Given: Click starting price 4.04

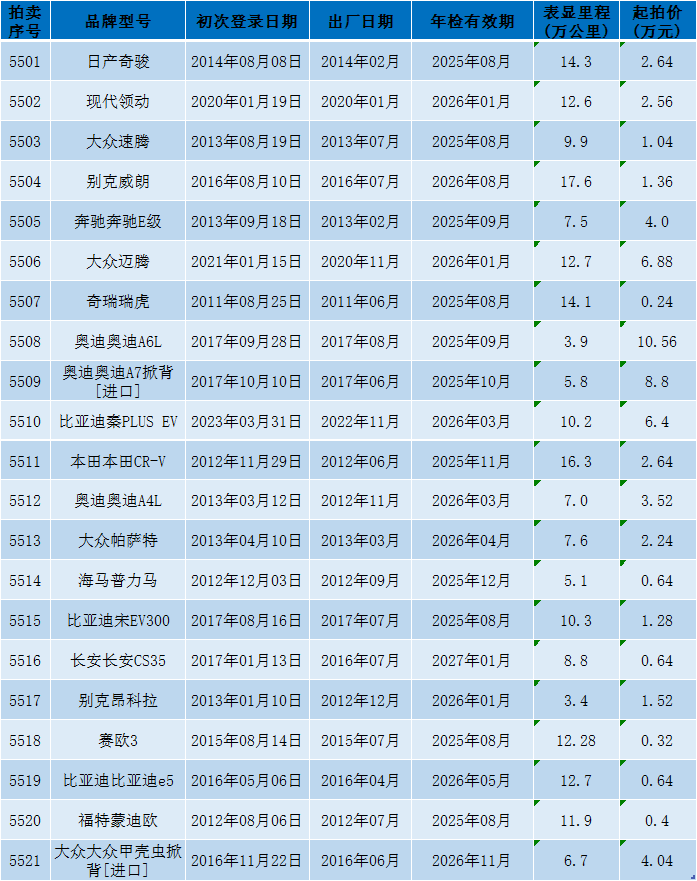Looking at the screenshot, I should pyautogui.click(x=657, y=860).
